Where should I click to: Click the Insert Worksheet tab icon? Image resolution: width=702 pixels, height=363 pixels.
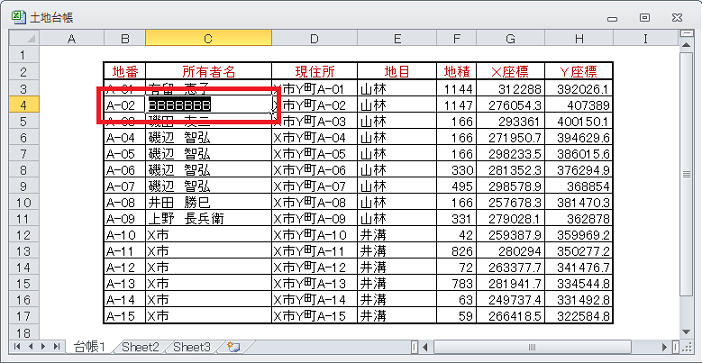tap(234, 346)
